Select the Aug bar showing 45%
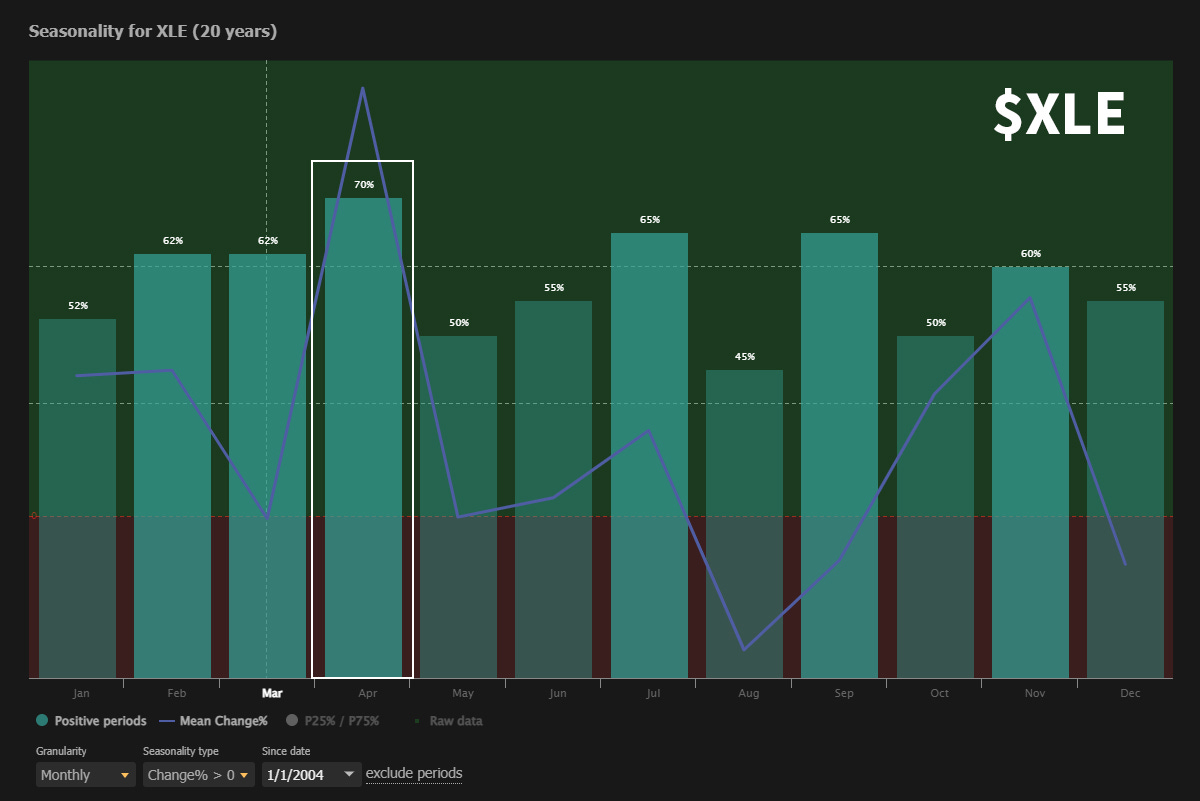Viewport: 1200px width, 801px height. [x=744, y=524]
